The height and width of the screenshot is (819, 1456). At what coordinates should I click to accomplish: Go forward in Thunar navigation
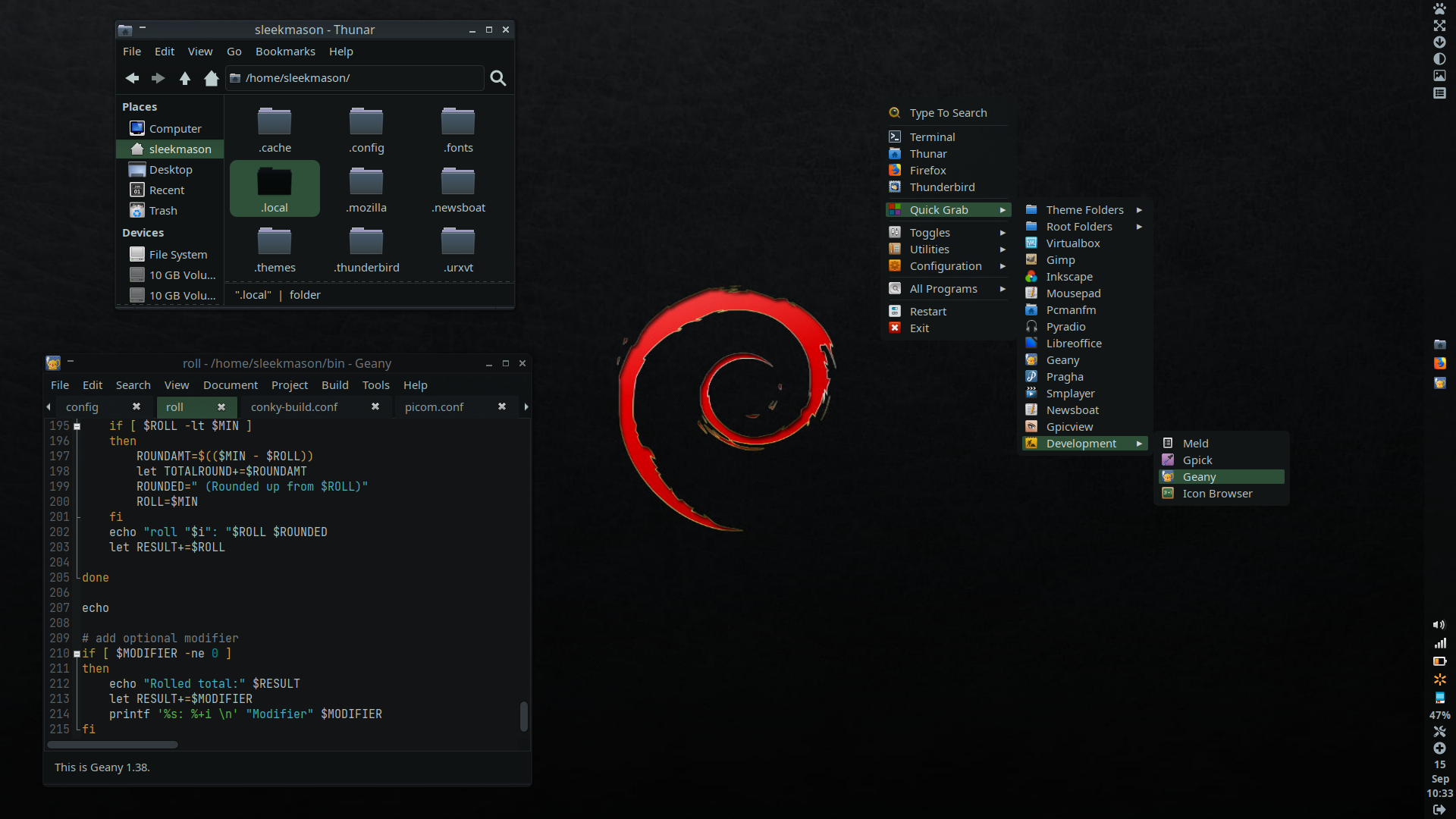coord(158,78)
